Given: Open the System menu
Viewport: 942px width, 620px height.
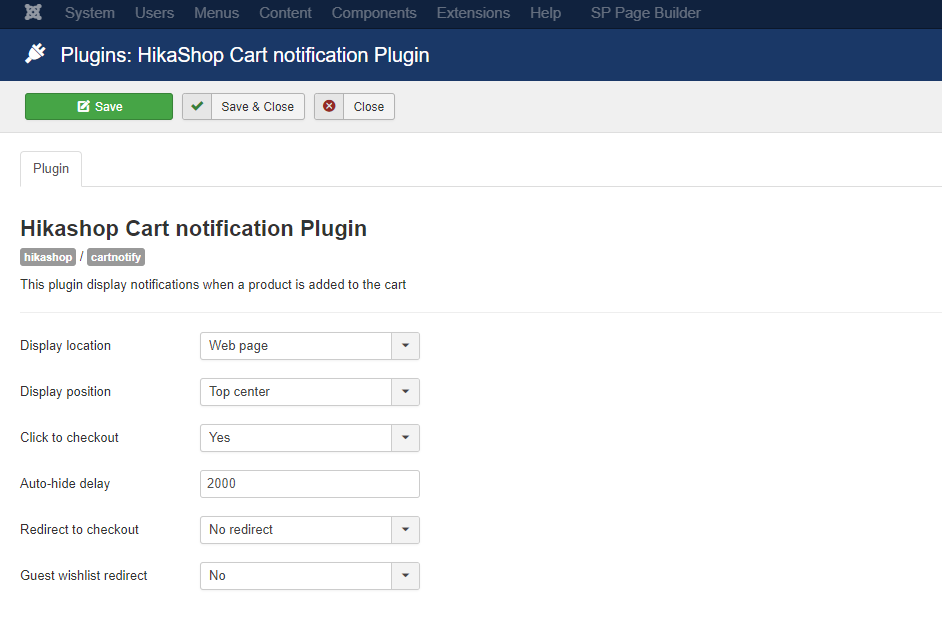Looking at the screenshot, I should [x=89, y=13].
